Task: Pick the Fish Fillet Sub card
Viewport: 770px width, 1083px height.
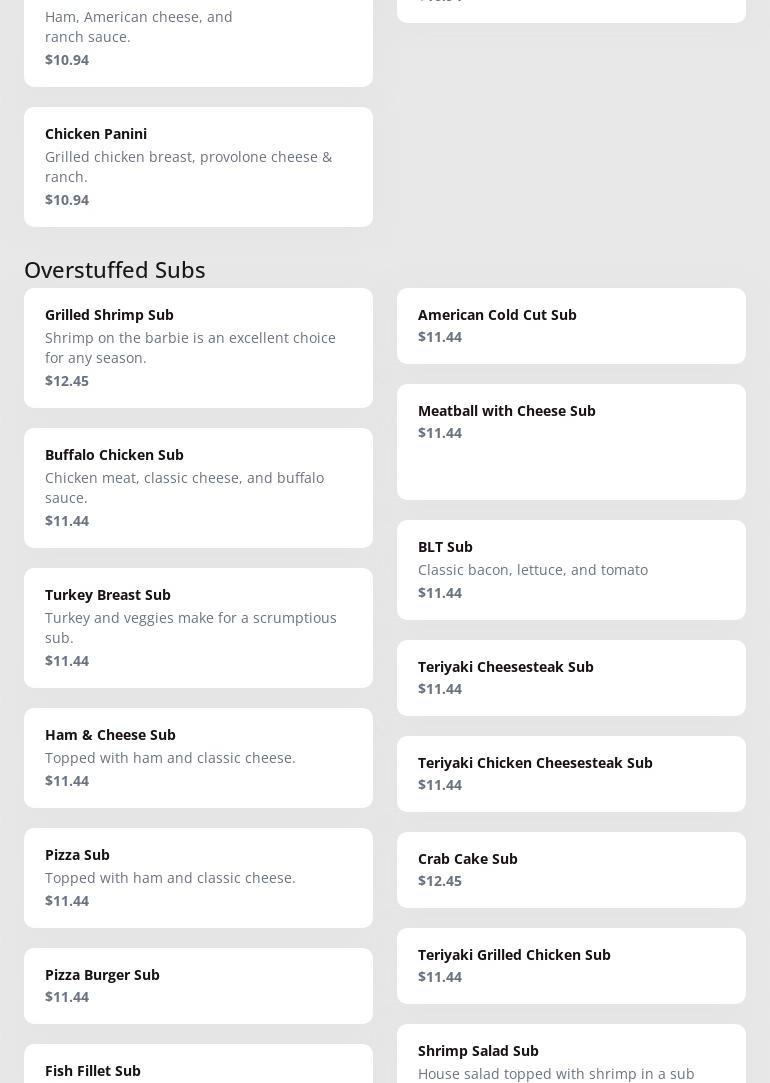Action: tap(198, 1066)
